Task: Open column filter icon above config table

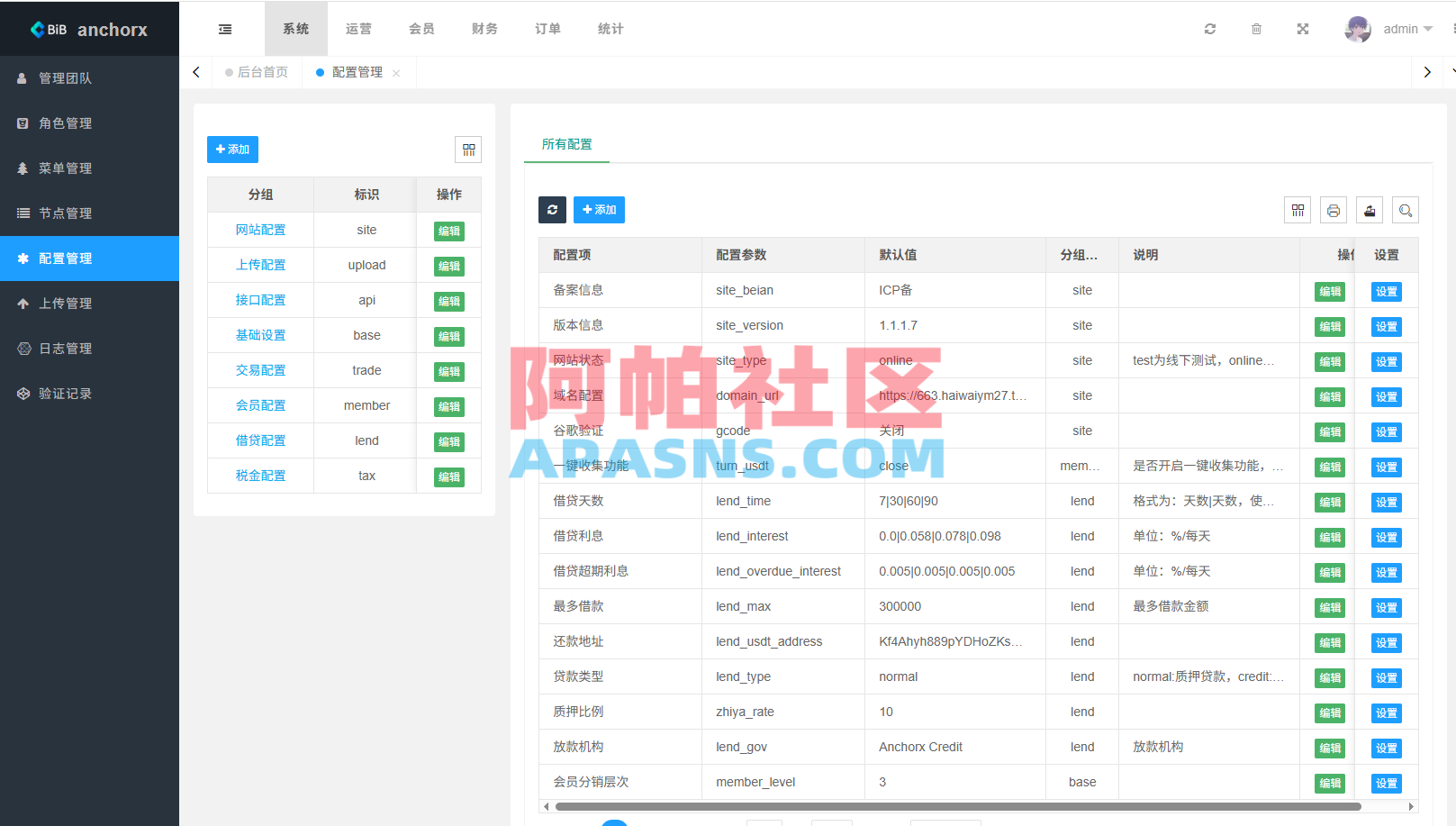Action: point(1298,210)
